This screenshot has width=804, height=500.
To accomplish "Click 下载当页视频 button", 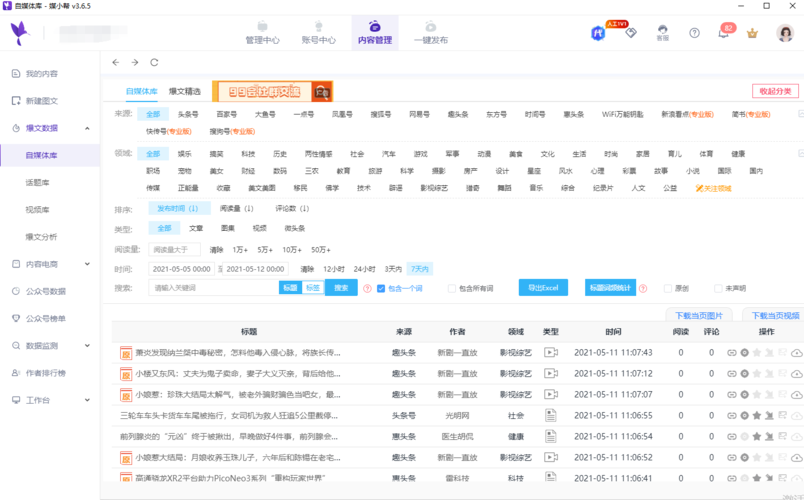I will click(x=775, y=315).
